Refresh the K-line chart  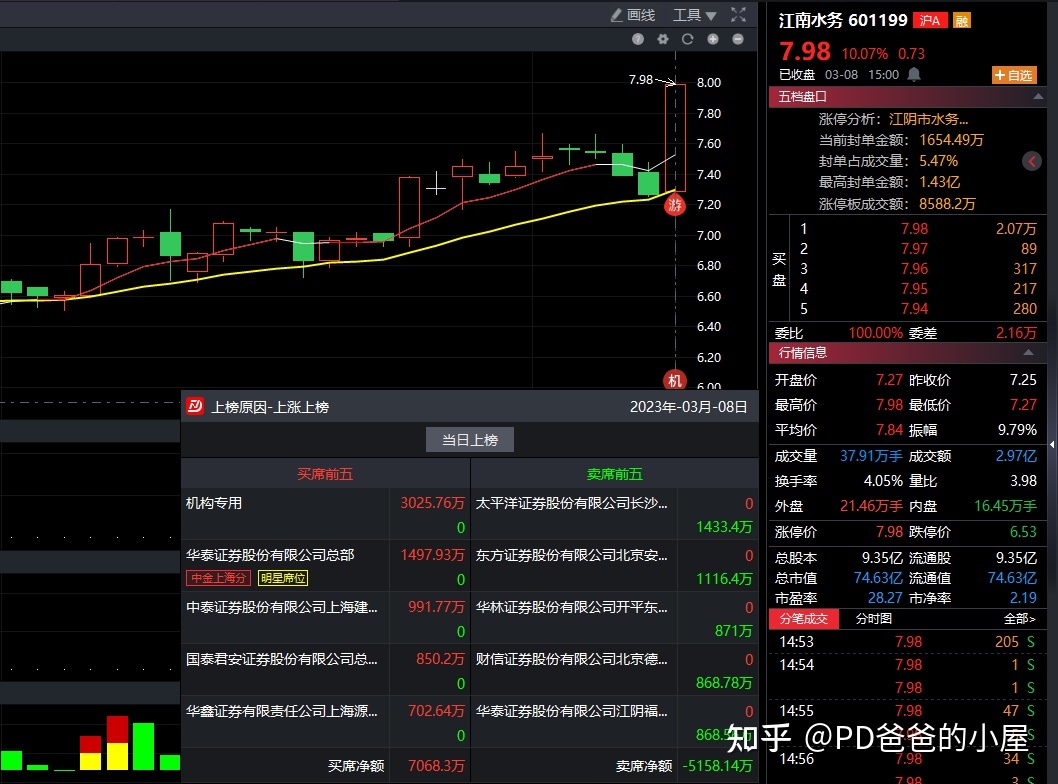coord(687,39)
